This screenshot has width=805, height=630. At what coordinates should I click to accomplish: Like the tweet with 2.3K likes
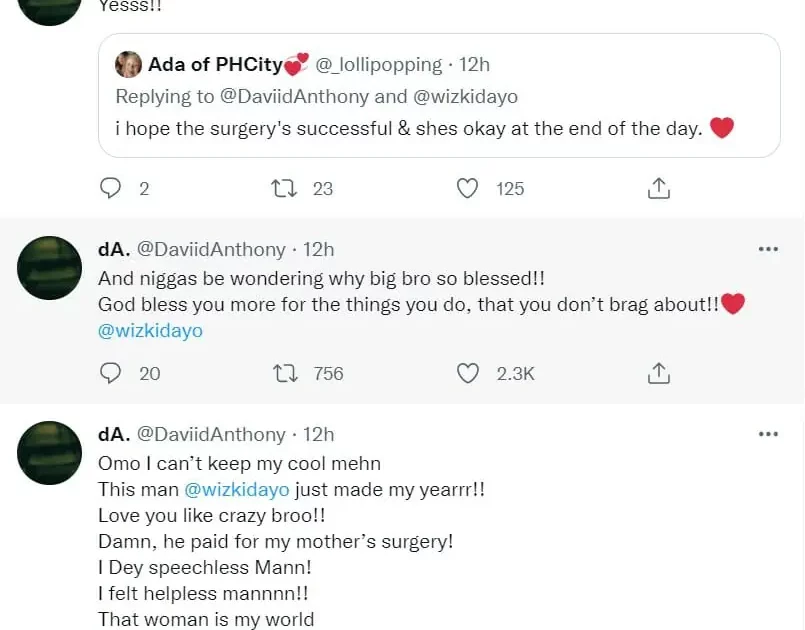[467, 373]
